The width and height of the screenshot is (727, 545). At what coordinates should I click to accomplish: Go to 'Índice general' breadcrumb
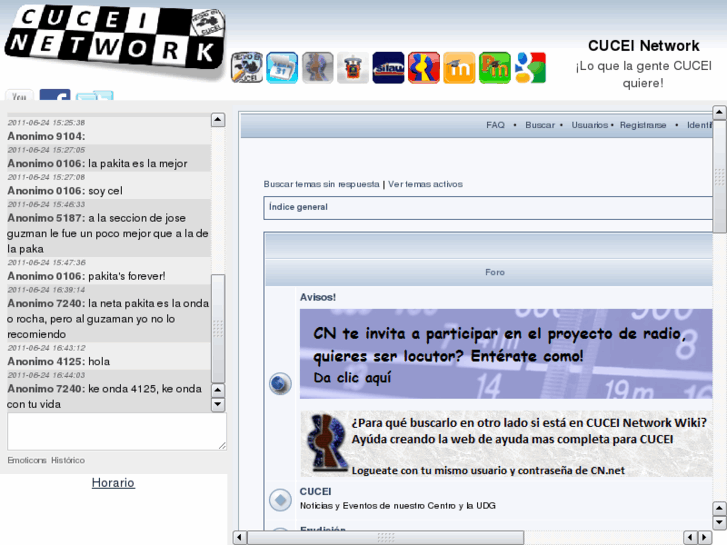click(x=298, y=207)
